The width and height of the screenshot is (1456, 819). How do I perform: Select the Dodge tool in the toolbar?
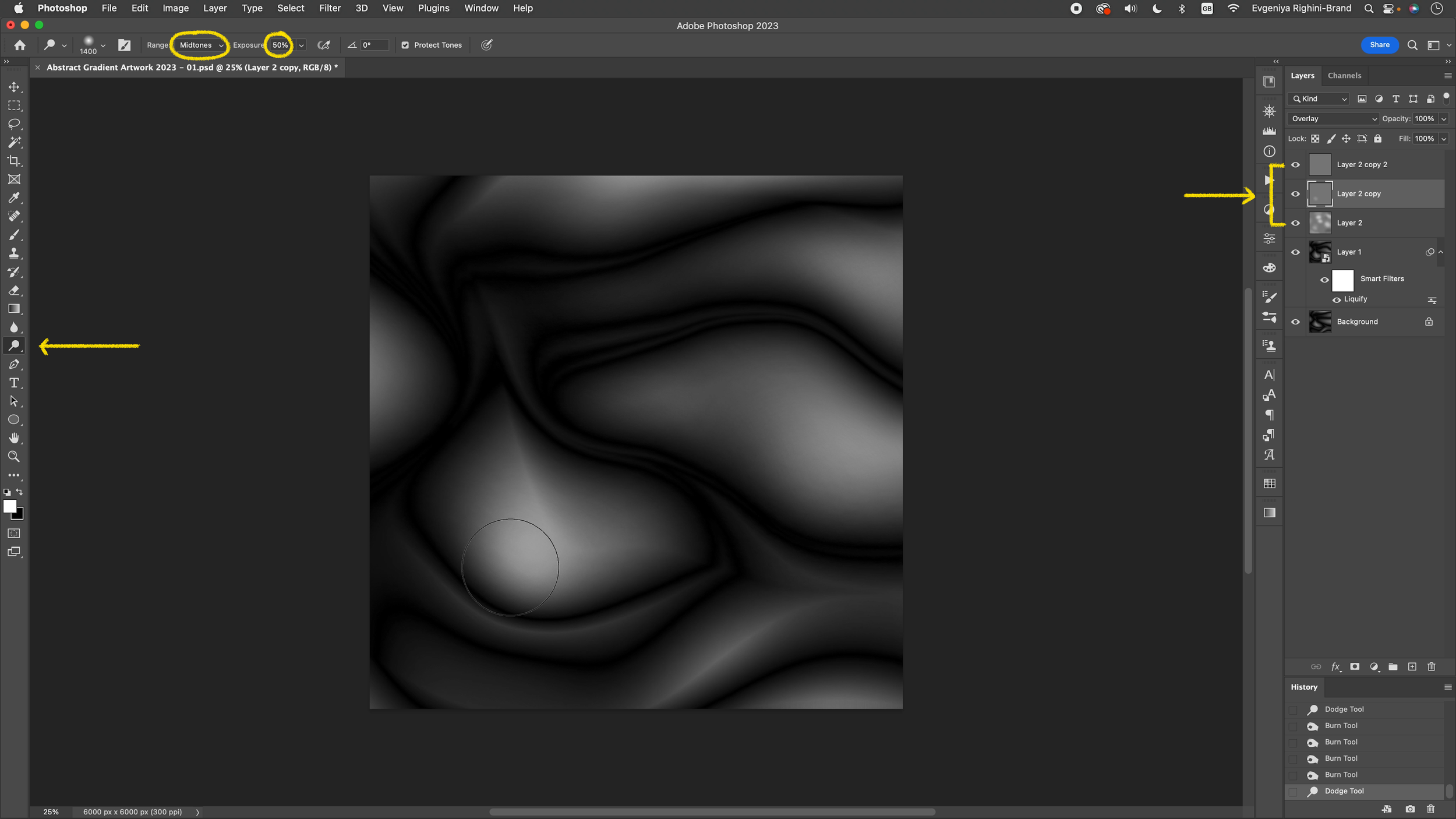tap(14, 345)
